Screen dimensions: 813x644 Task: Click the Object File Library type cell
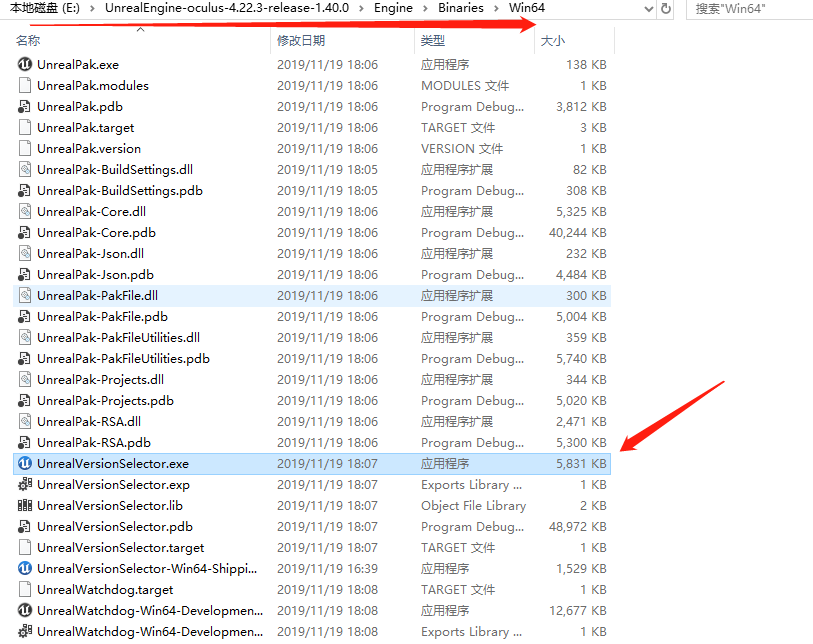(473, 506)
